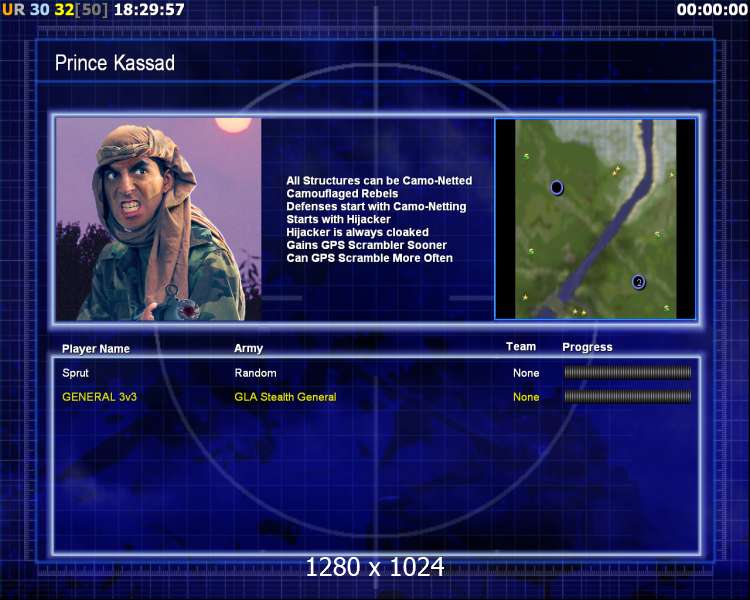
Task: Click the green supply icon in map's bottom-right corner
Action: tap(666, 308)
